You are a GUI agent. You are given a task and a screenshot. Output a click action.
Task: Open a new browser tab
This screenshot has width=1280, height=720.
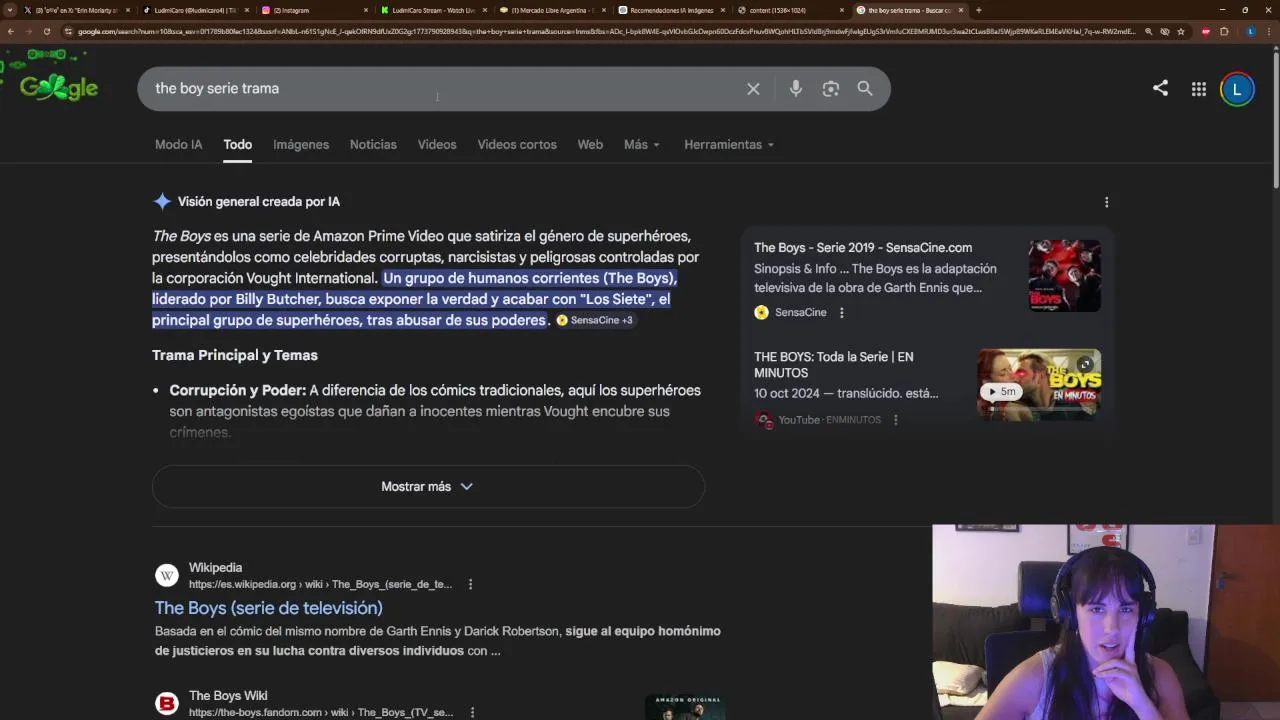pos(978,10)
